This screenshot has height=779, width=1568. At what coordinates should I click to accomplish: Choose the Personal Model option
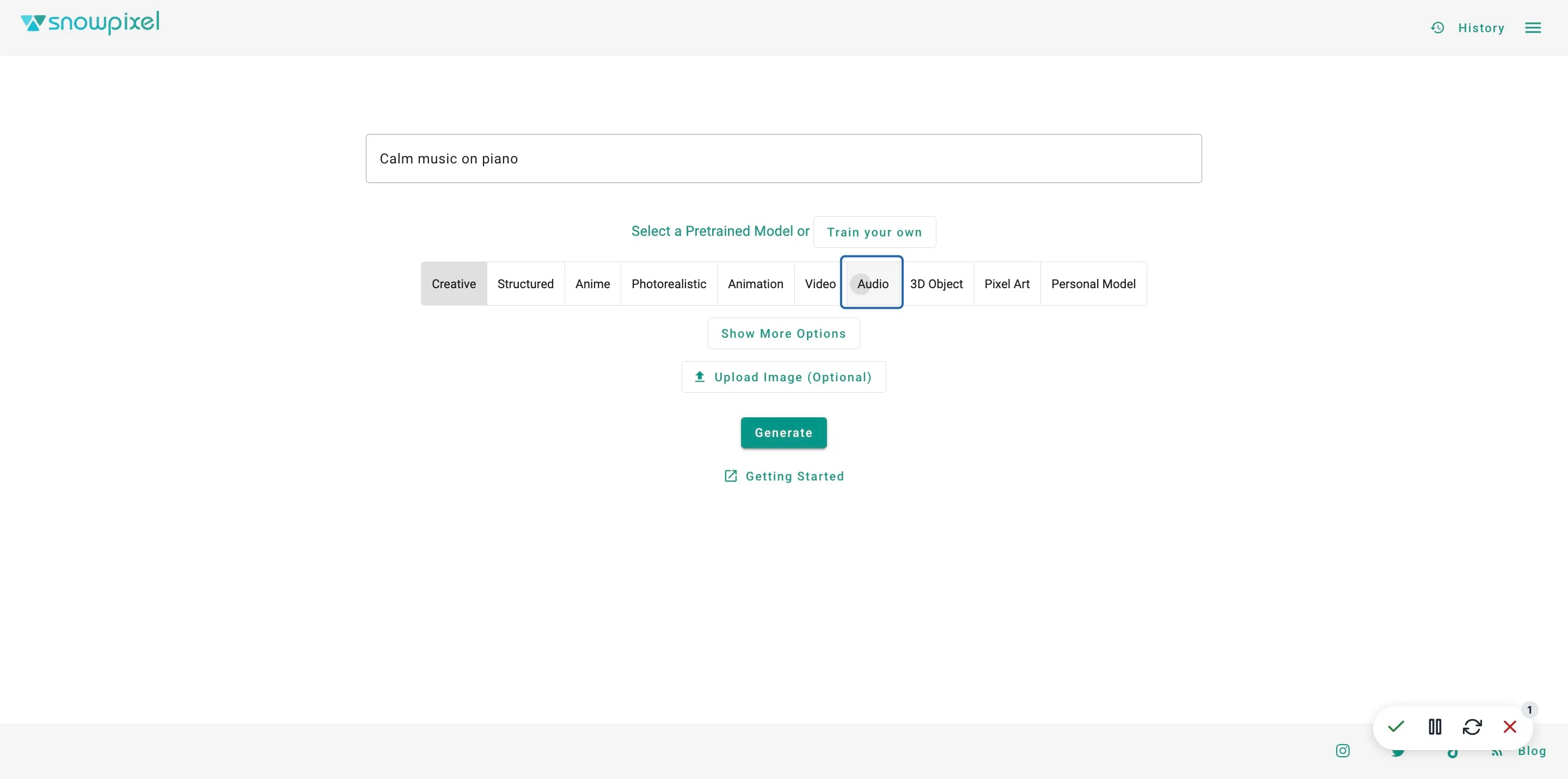(x=1093, y=283)
